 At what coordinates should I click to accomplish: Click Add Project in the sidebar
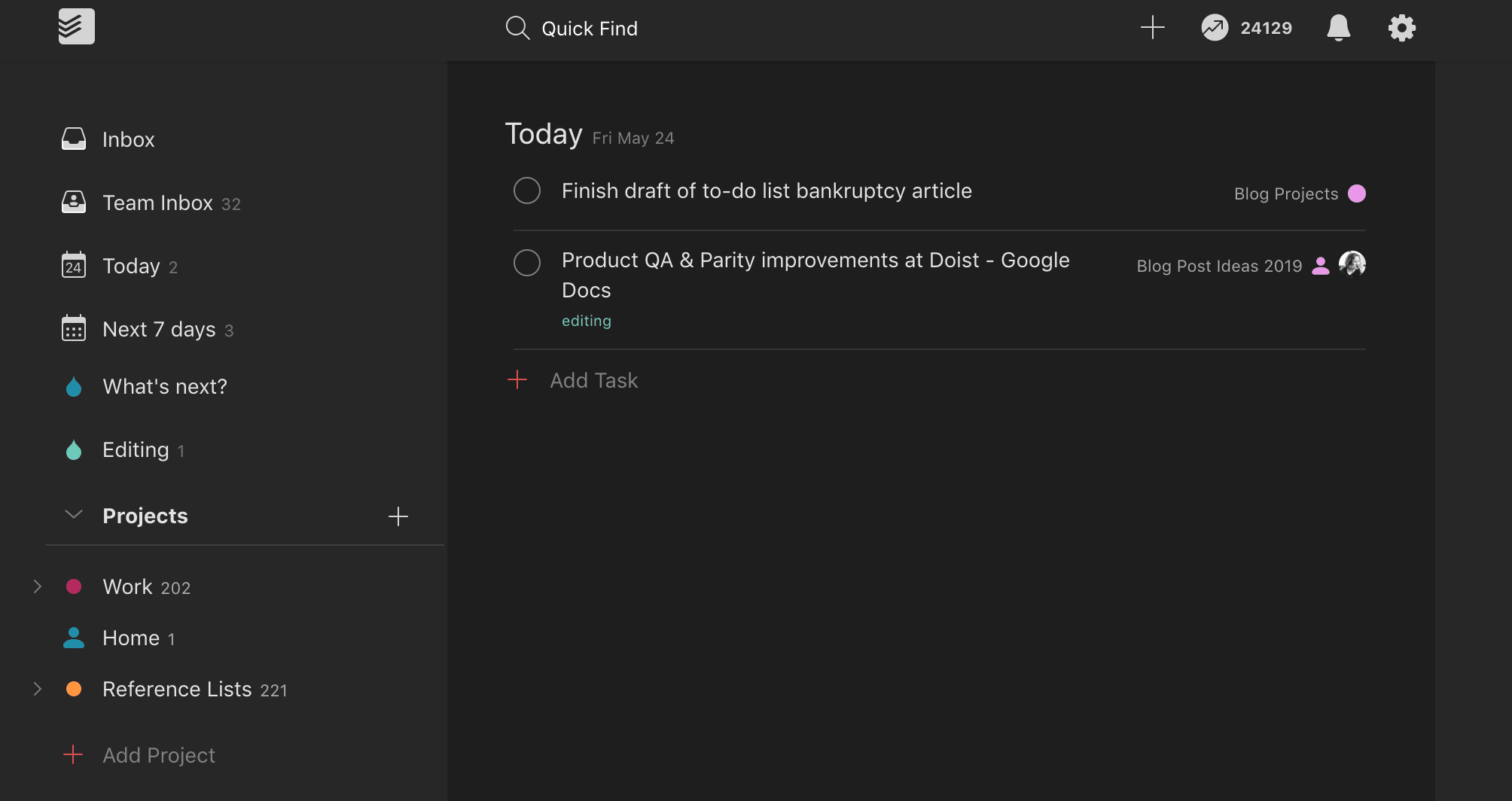click(158, 755)
